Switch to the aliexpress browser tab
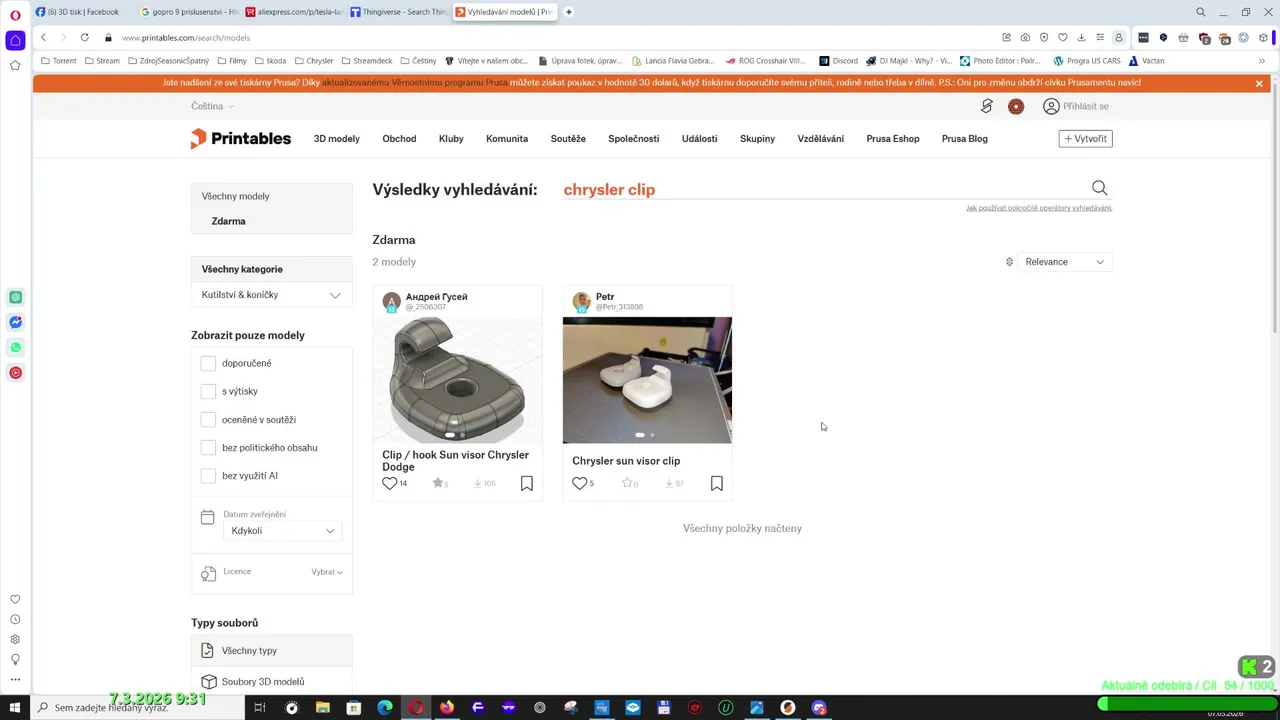The image size is (1280, 720). [x=294, y=12]
